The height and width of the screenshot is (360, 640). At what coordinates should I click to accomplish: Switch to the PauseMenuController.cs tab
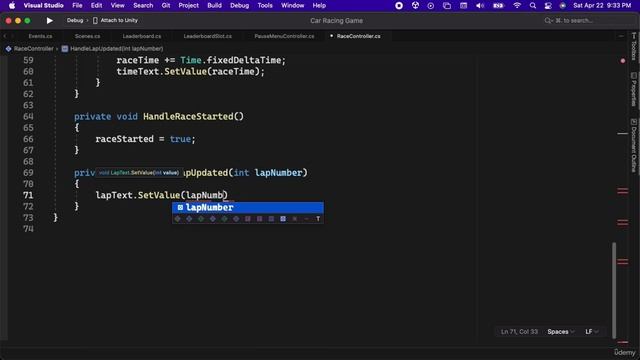click(284, 36)
